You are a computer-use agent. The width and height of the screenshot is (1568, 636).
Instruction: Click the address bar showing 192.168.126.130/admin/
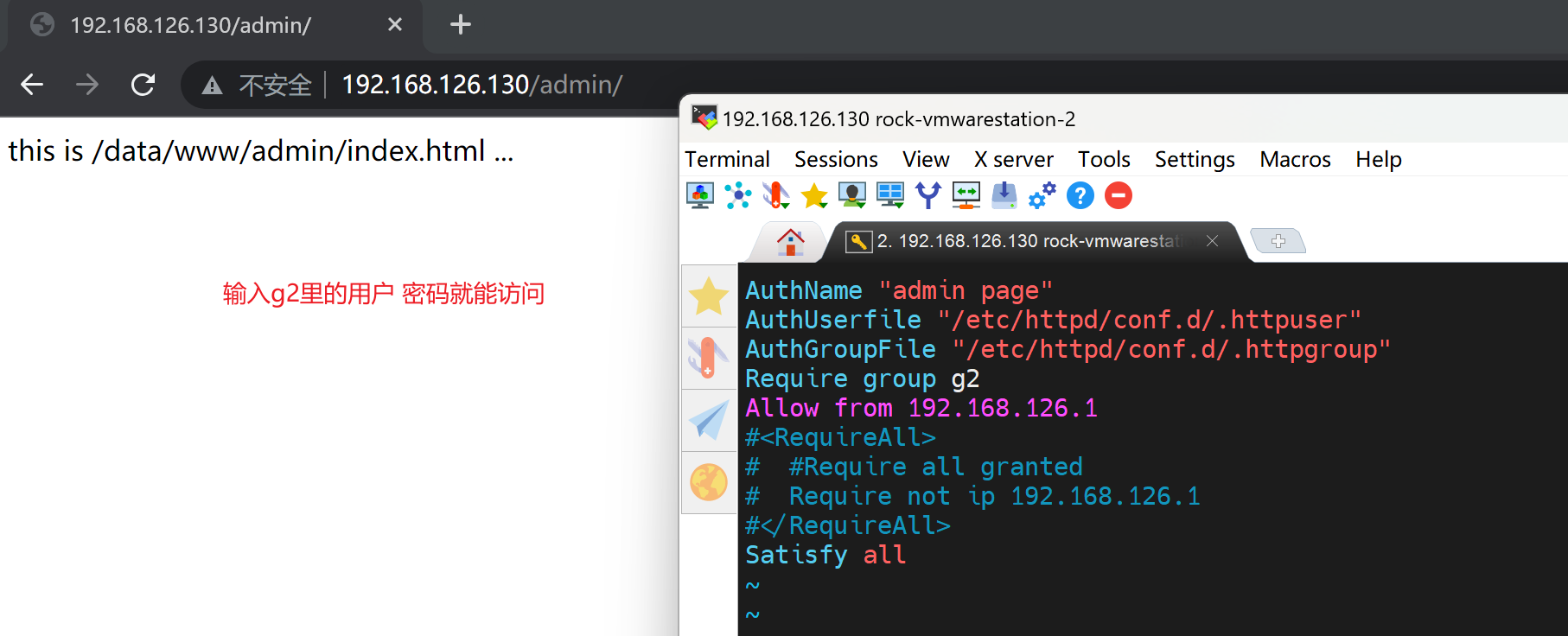(481, 85)
